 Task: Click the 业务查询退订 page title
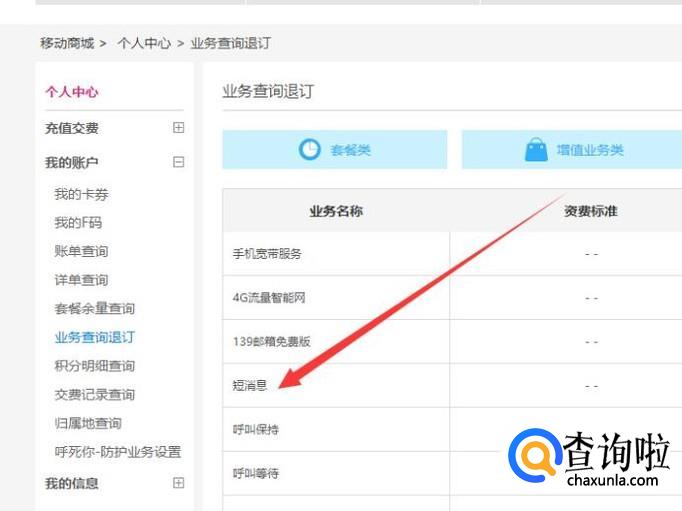click(x=268, y=91)
